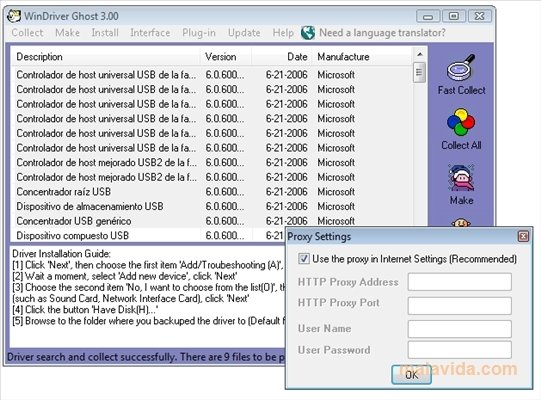This screenshot has height=400, width=541.
Task: Open the Make menu
Action: tap(67, 33)
